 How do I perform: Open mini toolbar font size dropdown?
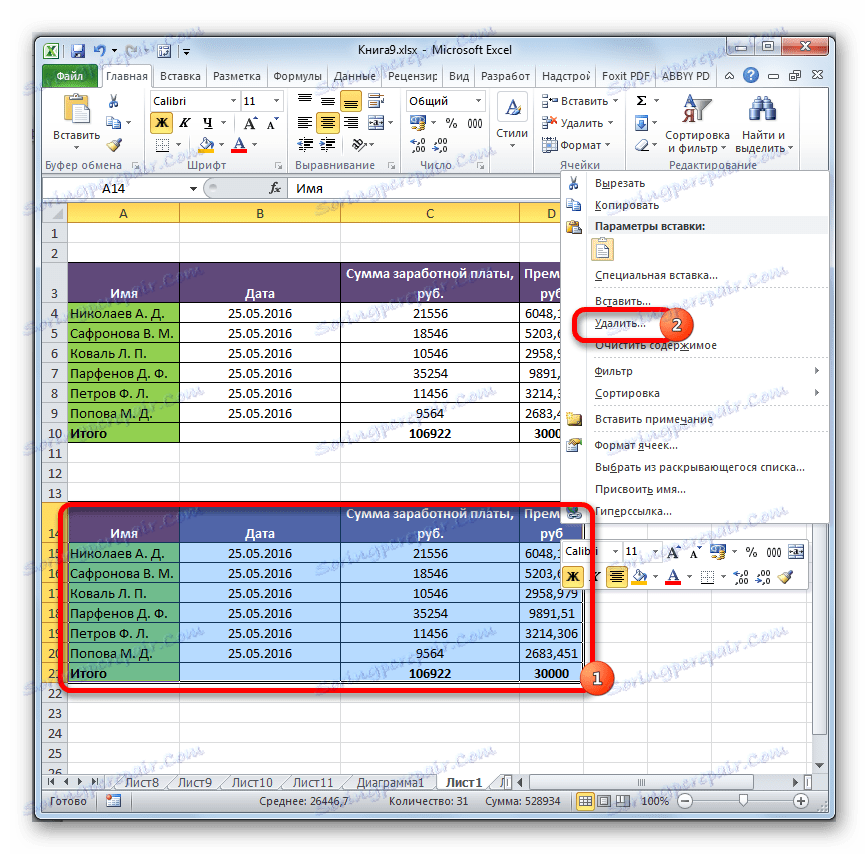tap(655, 552)
